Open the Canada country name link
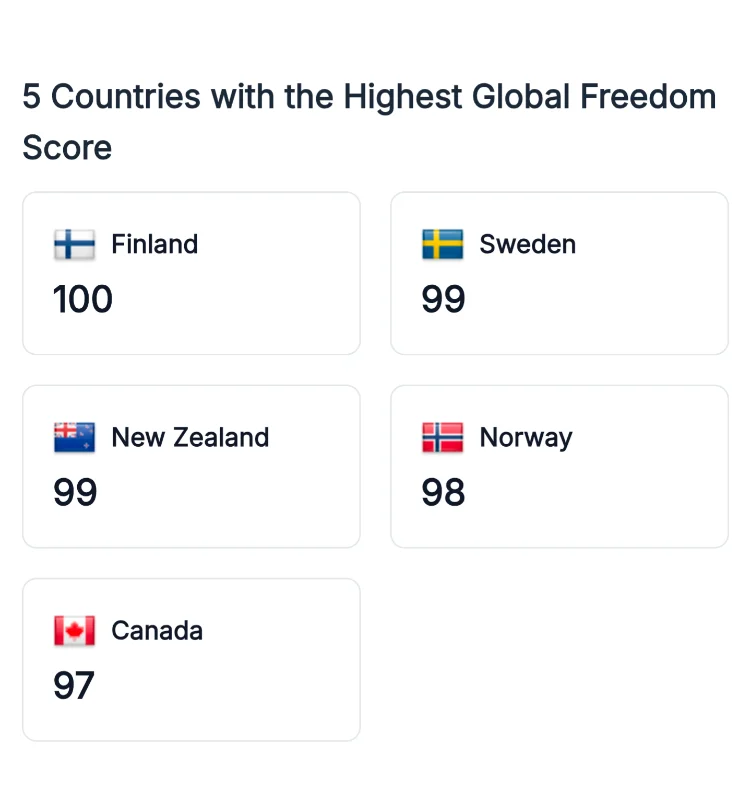Image resolution: width=751 pixels, height=800 pixels. pos(157,631)
